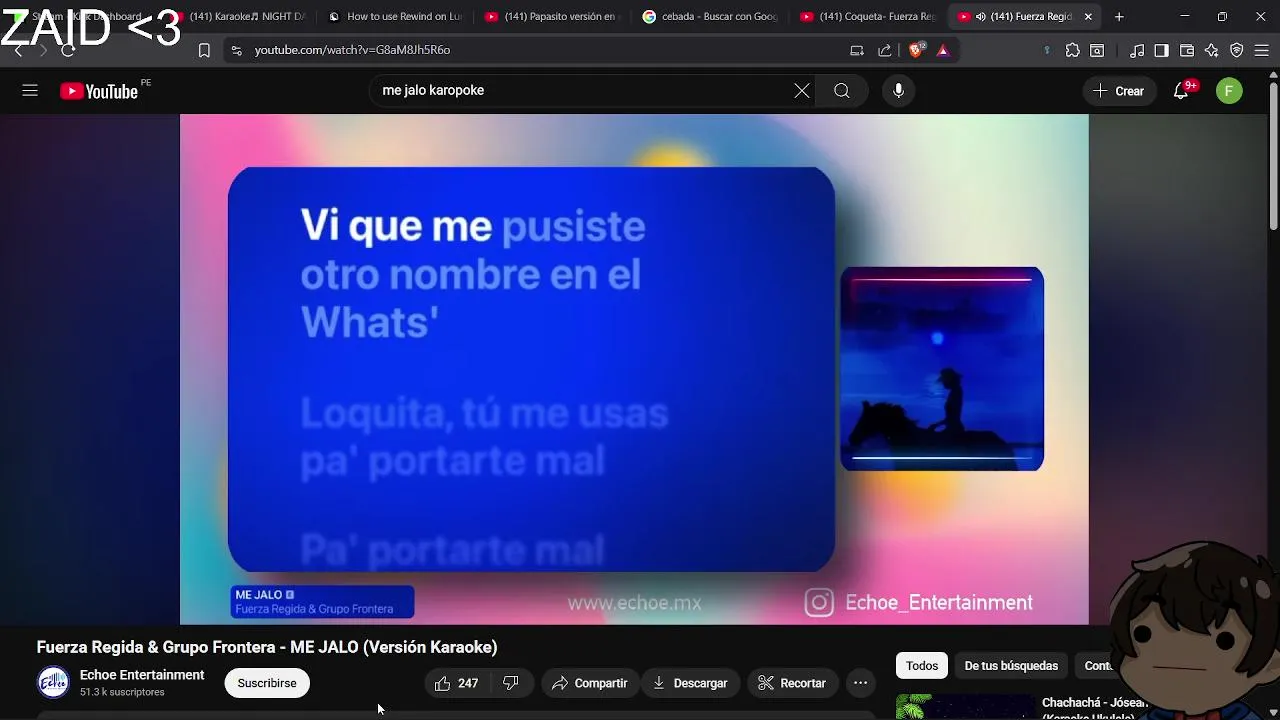
Task: Open Leo AI sparkle icon
Action: coord(1212,50)
